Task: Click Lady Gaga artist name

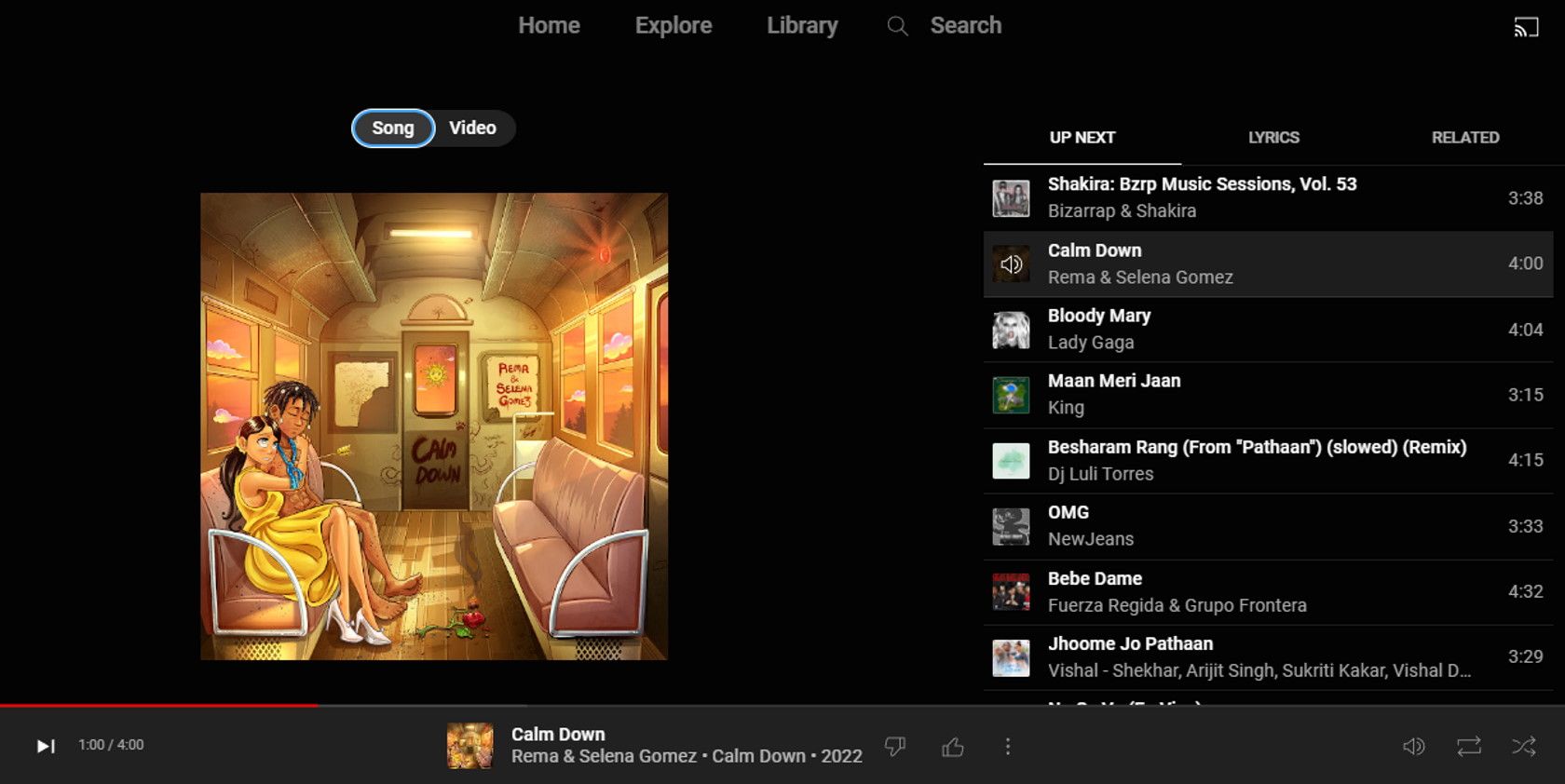Action: coord(1091,343)
